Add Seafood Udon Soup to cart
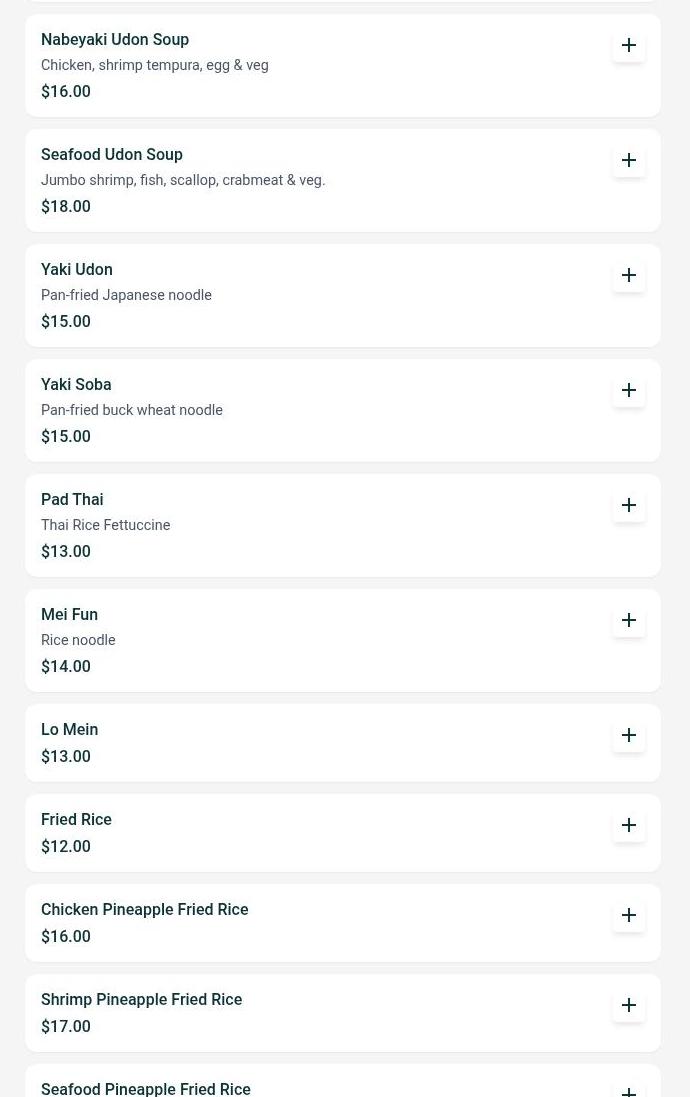 point(629,160)
